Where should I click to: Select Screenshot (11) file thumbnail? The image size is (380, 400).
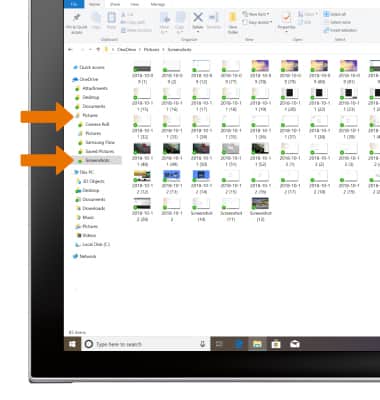coord(231,209)
